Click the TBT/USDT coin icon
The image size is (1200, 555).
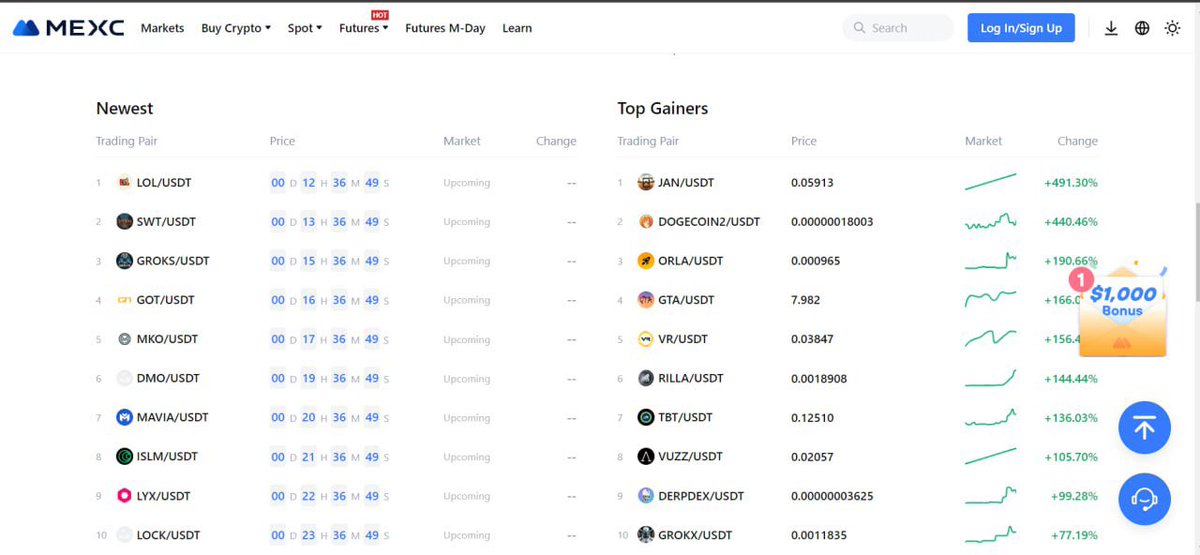tap(646, 417)
